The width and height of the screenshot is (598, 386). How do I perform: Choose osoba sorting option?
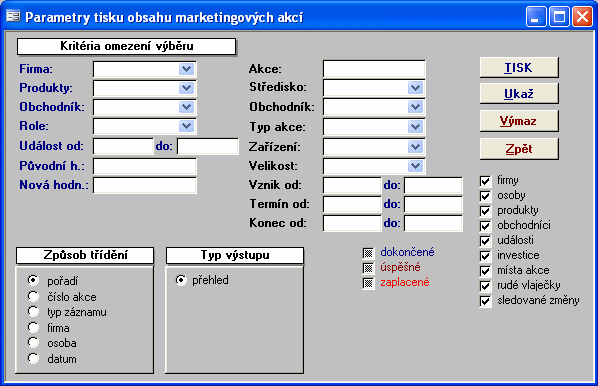[x=33, y=343]
